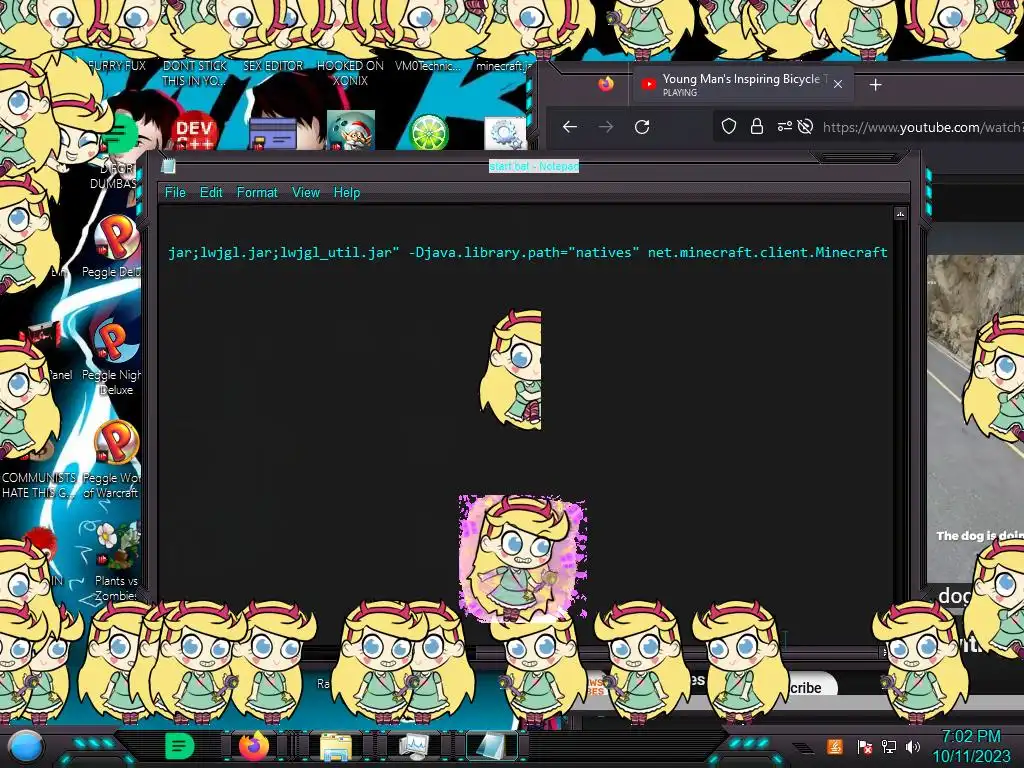Open a new Firefox tab
The image size is (1024, 768).
[876, 85]
